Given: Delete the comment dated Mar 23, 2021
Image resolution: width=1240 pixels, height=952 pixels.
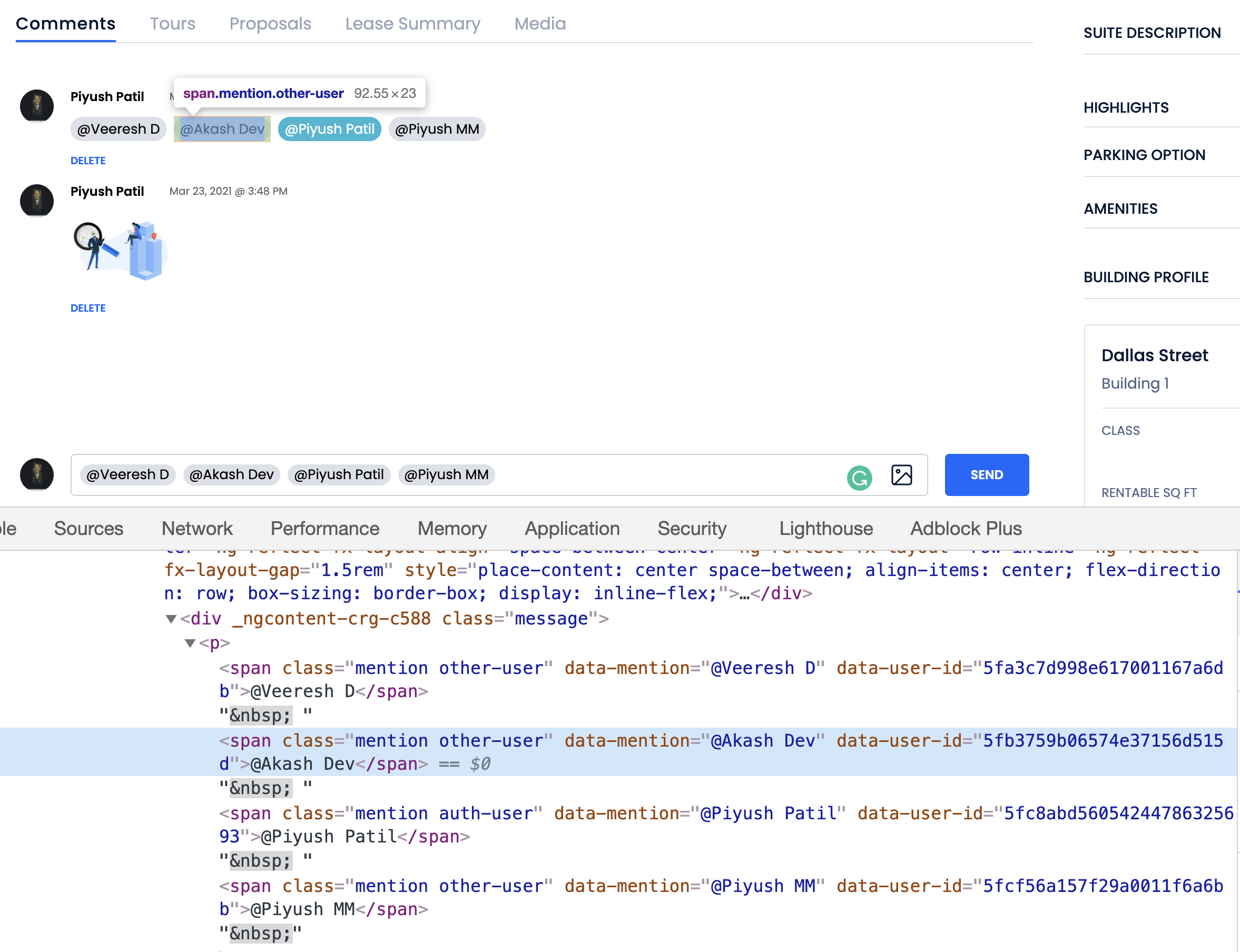Looking at the screenshot, I should pyautogui.click(x=88, y=308).
